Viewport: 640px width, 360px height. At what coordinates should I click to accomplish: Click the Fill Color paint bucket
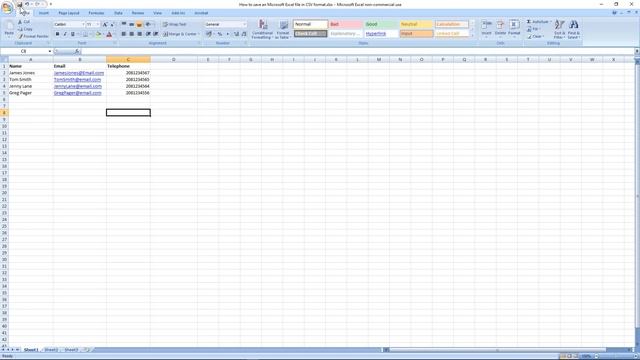98,34
